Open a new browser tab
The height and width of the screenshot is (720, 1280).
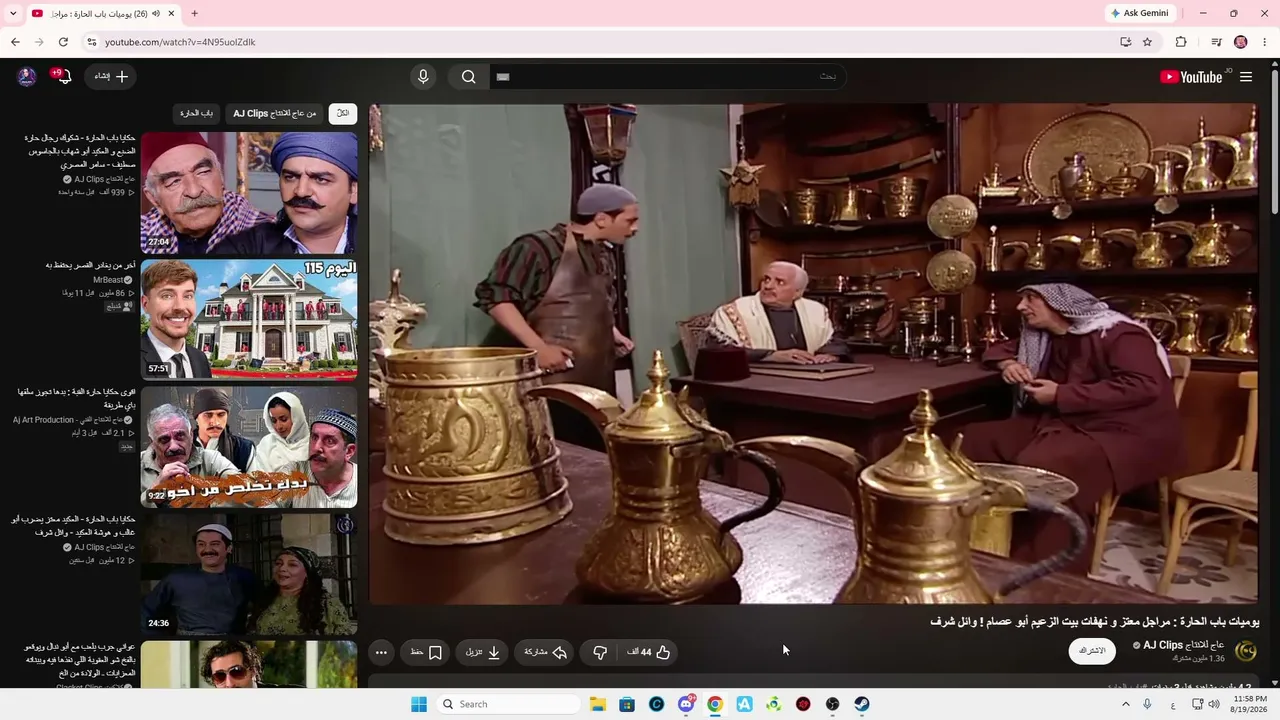tap(194, 13)
